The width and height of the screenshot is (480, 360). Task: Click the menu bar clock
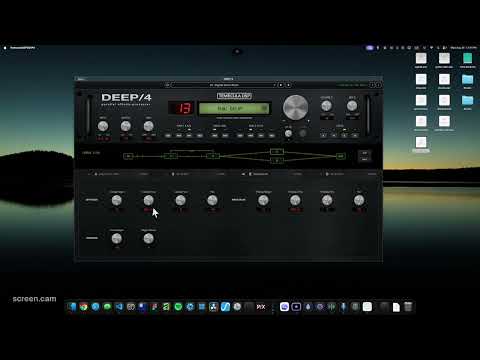coord(463,48)
